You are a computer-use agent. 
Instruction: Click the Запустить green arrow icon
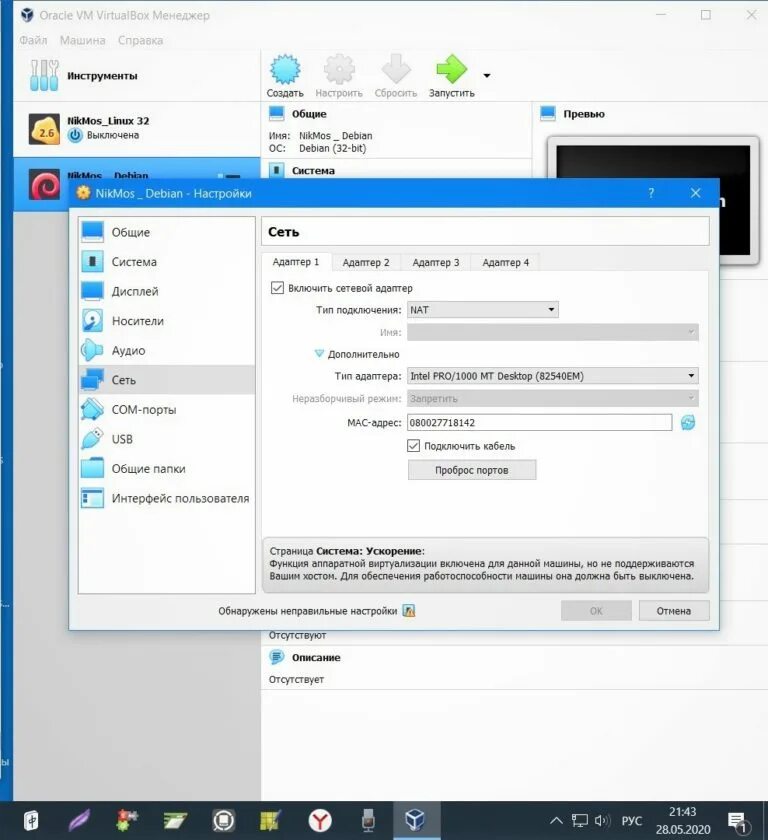tap(451, 70)
